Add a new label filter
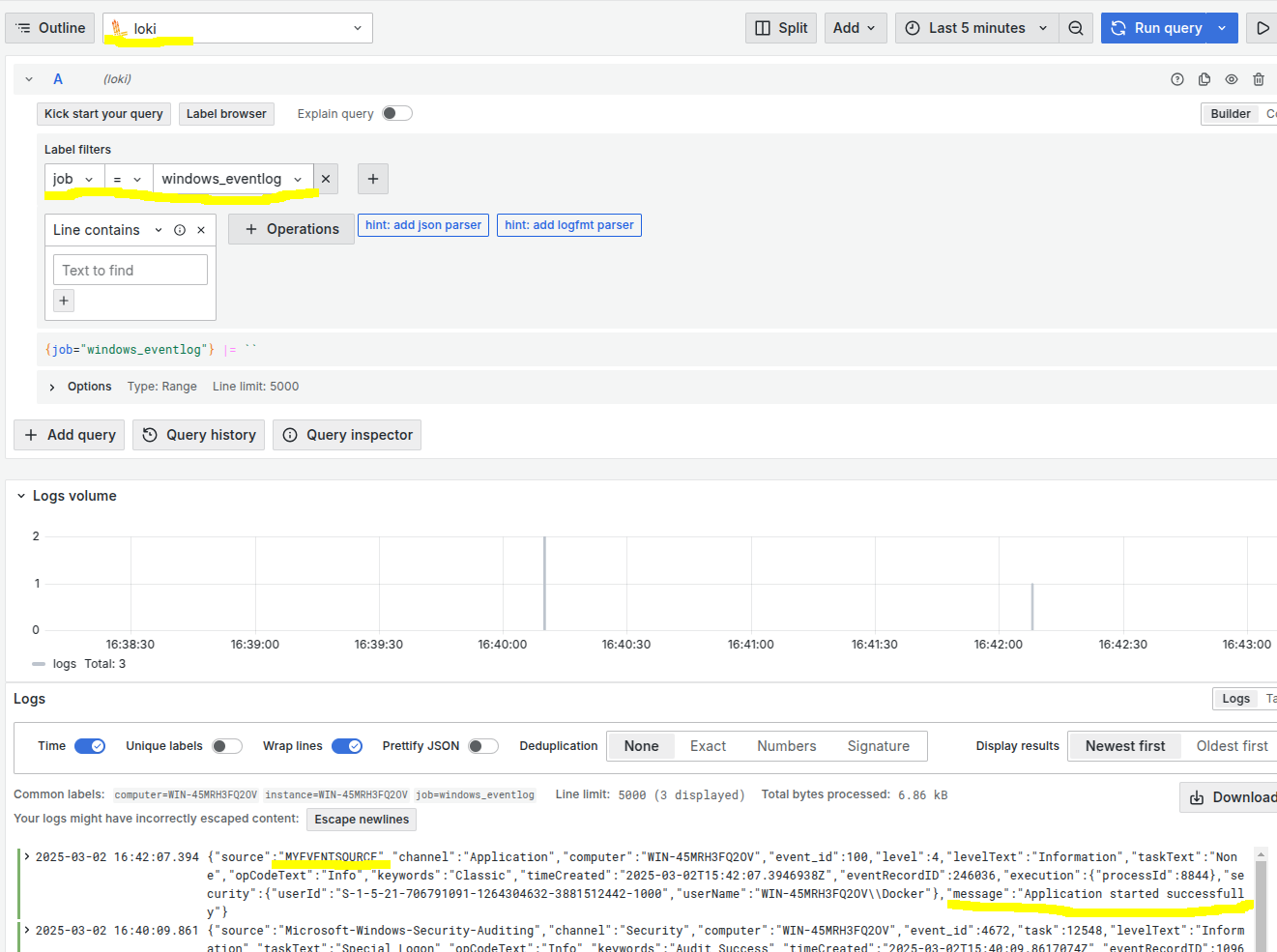 coord(373,179)
